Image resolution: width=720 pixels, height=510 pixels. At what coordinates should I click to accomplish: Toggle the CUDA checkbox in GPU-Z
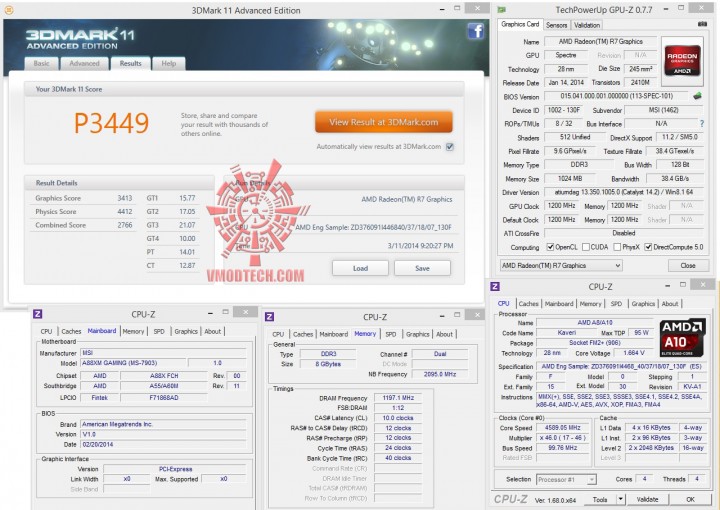coord(585,247)
